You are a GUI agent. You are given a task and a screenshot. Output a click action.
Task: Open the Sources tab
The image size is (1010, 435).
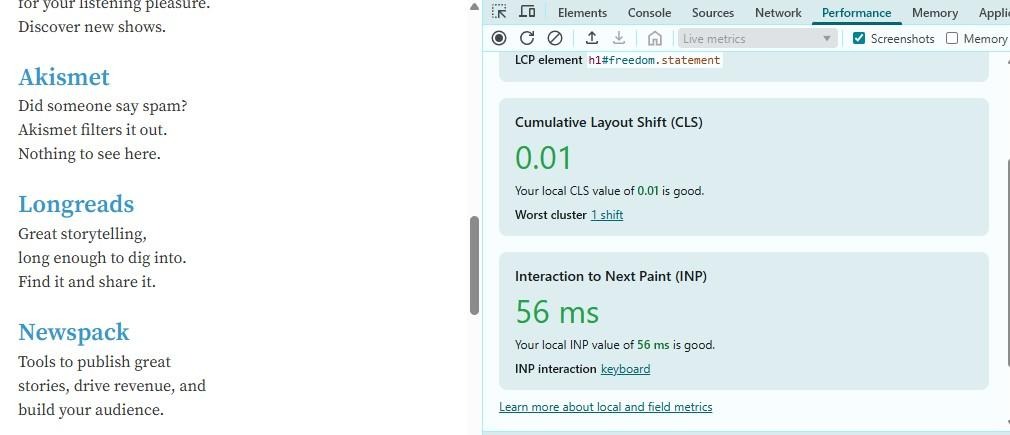coord(713,13)
